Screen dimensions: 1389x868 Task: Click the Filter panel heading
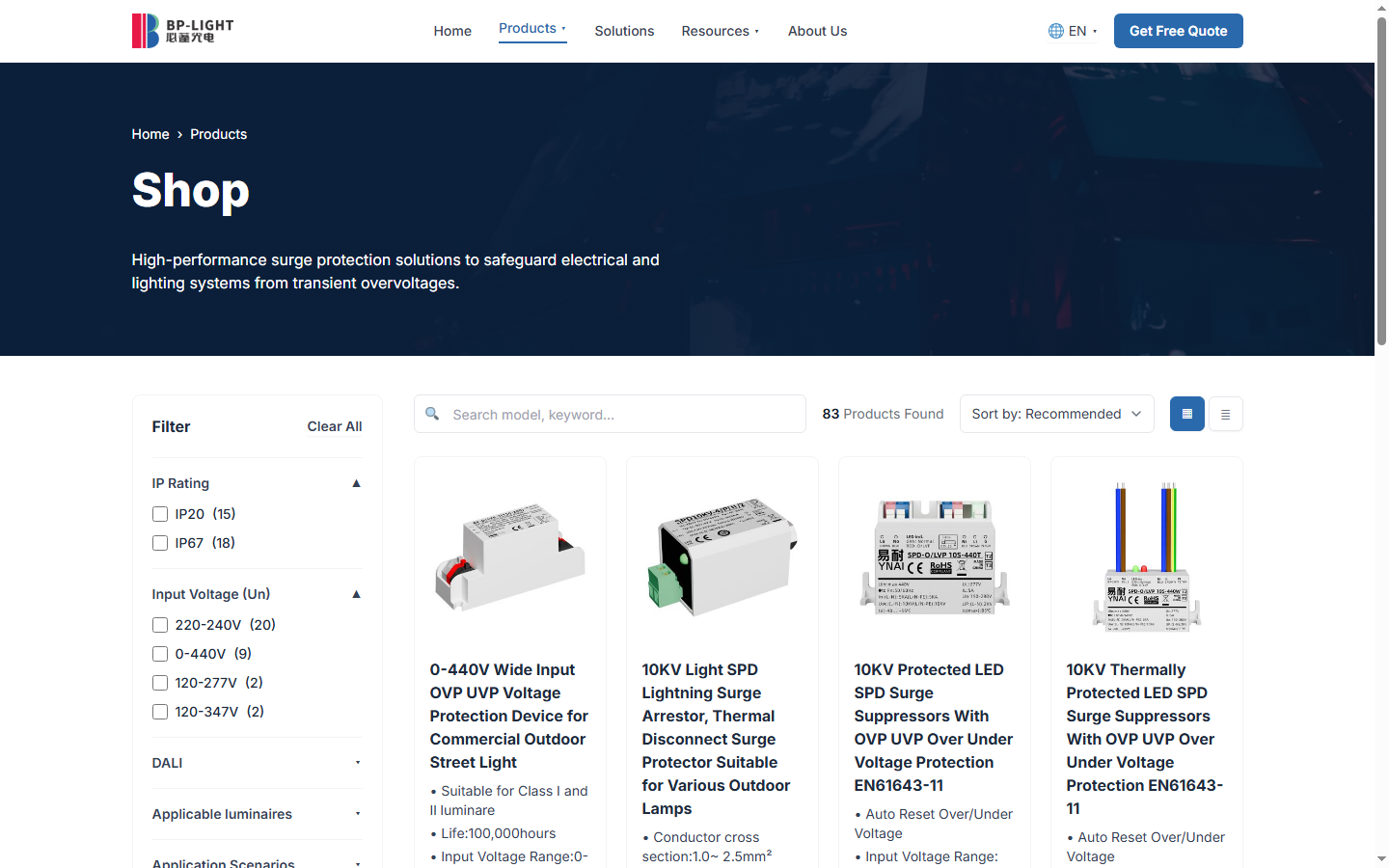(x=171, y=426)
